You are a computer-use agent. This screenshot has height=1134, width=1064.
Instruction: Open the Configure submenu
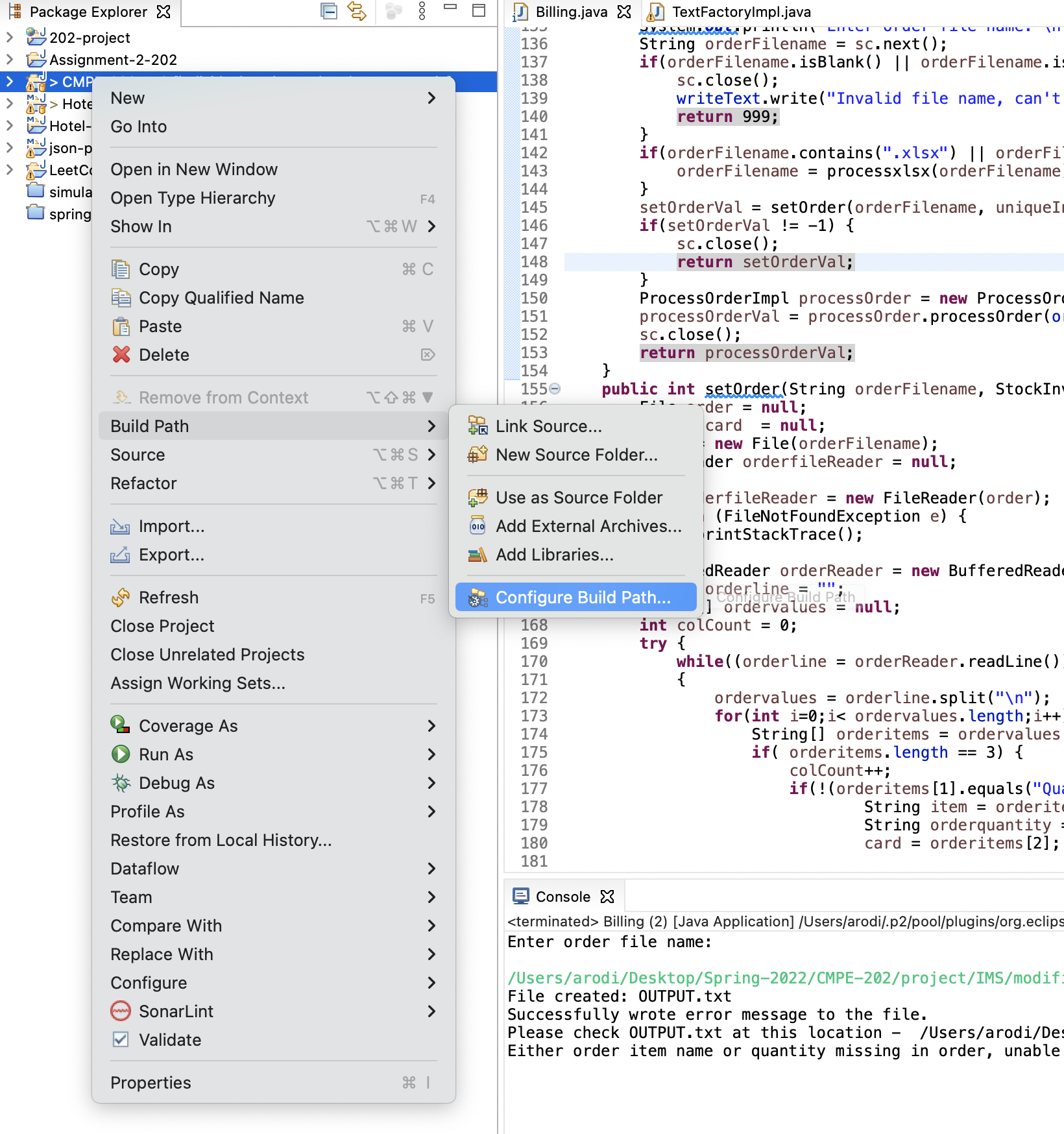click(x=273, y=983)
